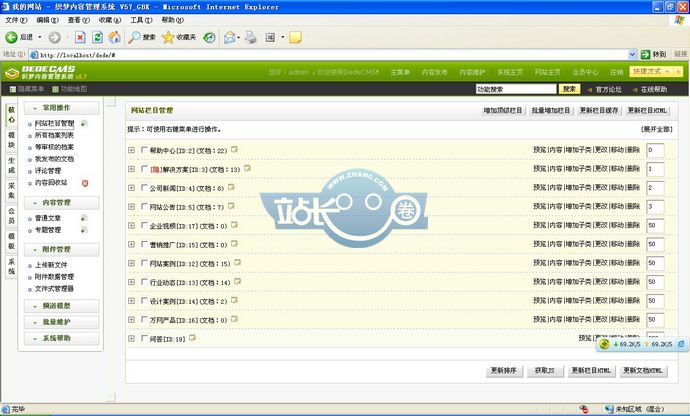This screenshot has width=690, height=416.
Task: Click the green Refresh icon in IE toolbar
Action: point(97,37)
